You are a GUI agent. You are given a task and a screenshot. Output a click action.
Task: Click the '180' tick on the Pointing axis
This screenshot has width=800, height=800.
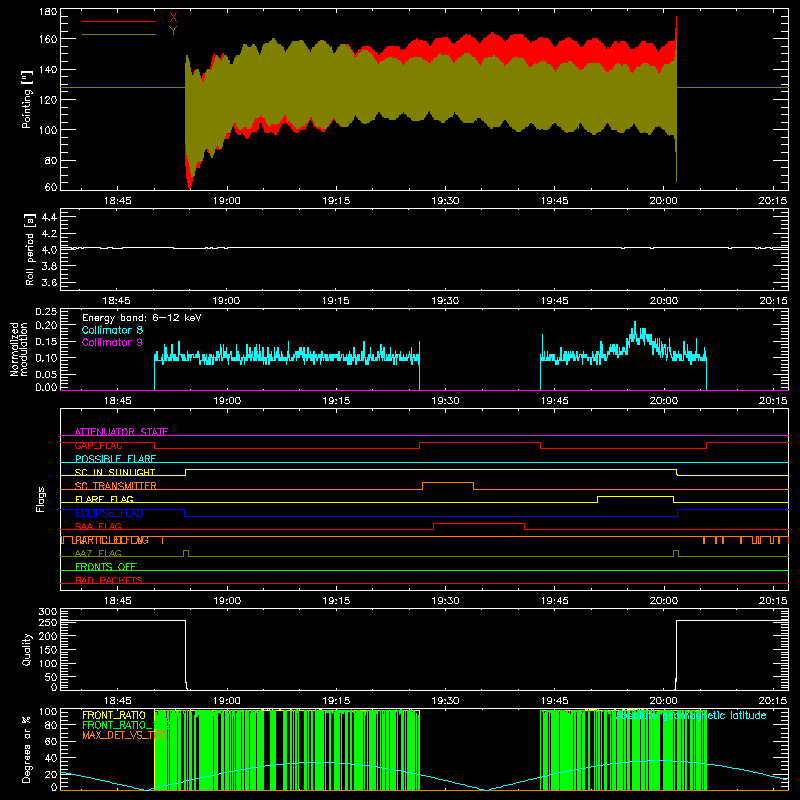click(x=48, y=12)
